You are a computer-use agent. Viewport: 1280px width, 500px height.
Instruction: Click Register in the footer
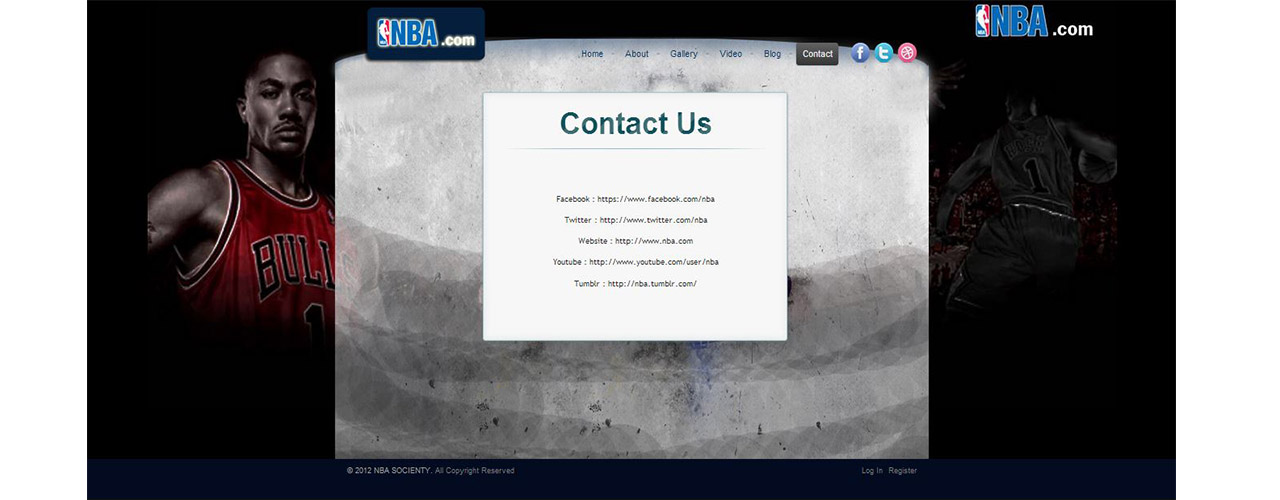[903, 471]
